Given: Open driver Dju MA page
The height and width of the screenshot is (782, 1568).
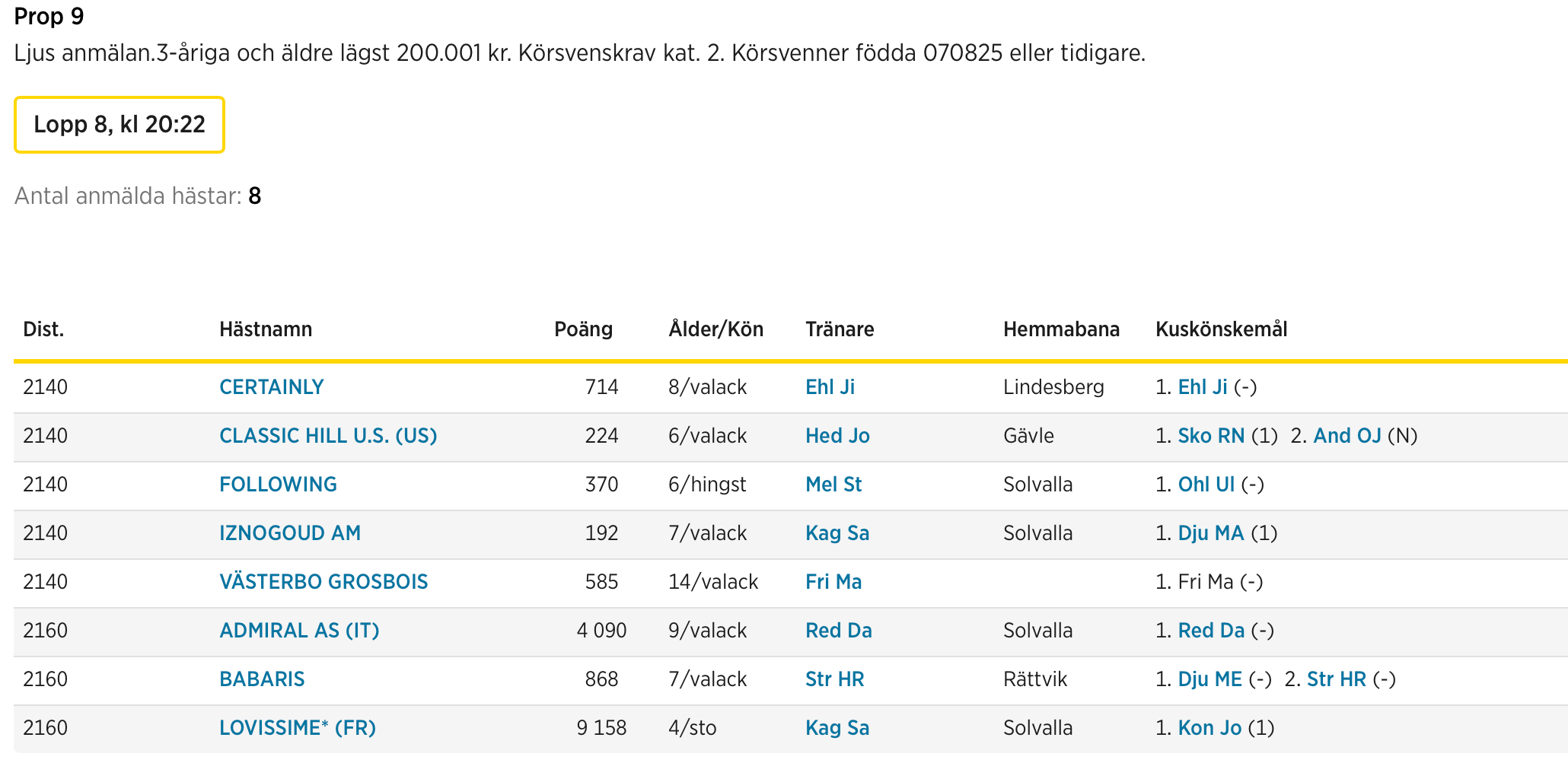Looking at the screenshot, I should coord(1211,533).
